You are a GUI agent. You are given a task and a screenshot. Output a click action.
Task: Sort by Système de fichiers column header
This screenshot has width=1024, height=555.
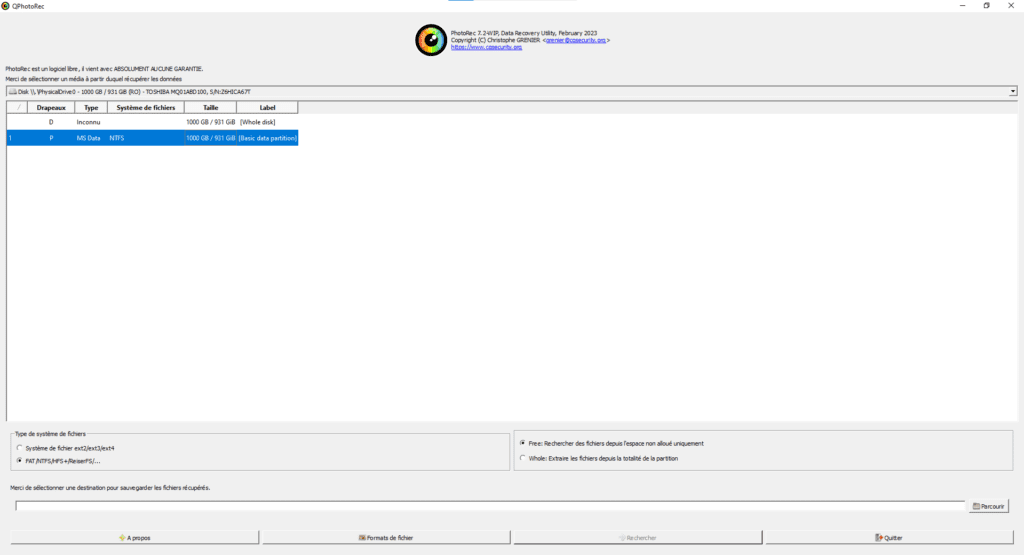(146, 108)
